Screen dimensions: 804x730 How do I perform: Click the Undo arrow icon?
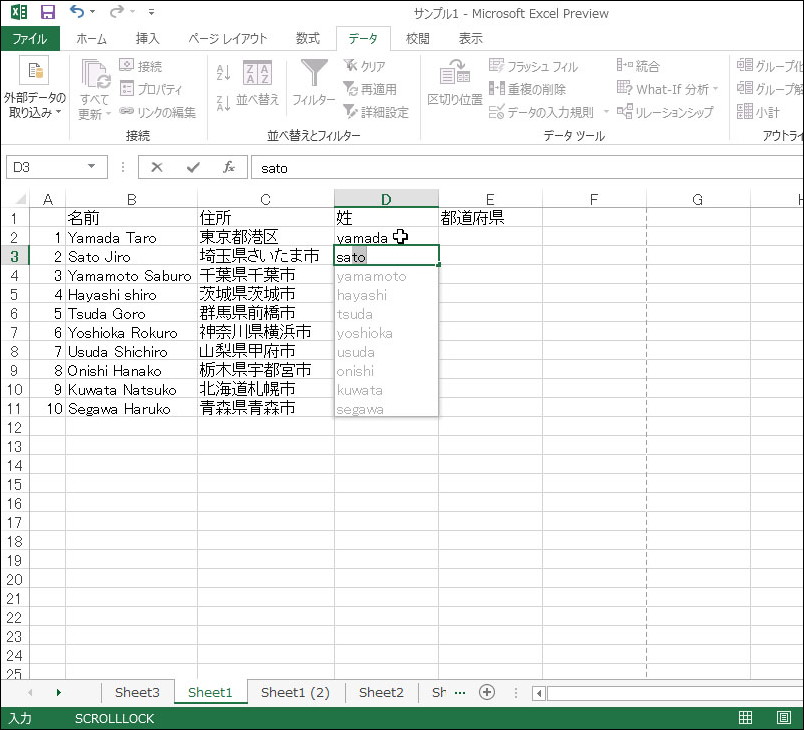tap(76, 11)
